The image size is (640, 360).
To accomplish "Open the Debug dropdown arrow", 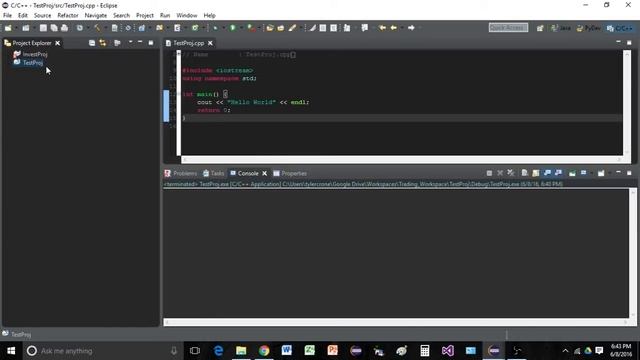I will 223,28.
